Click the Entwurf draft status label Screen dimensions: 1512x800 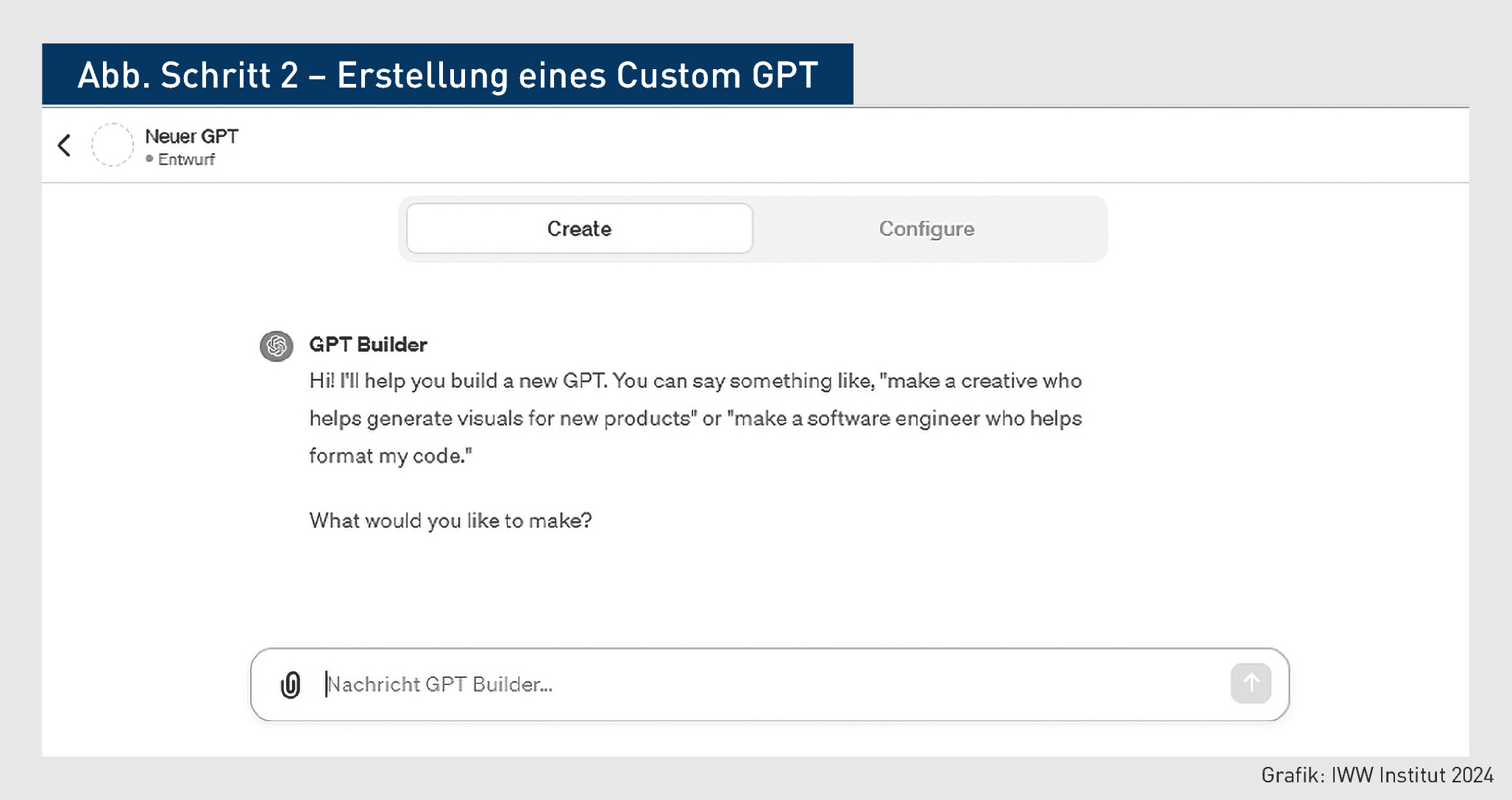tap(186, 160)
